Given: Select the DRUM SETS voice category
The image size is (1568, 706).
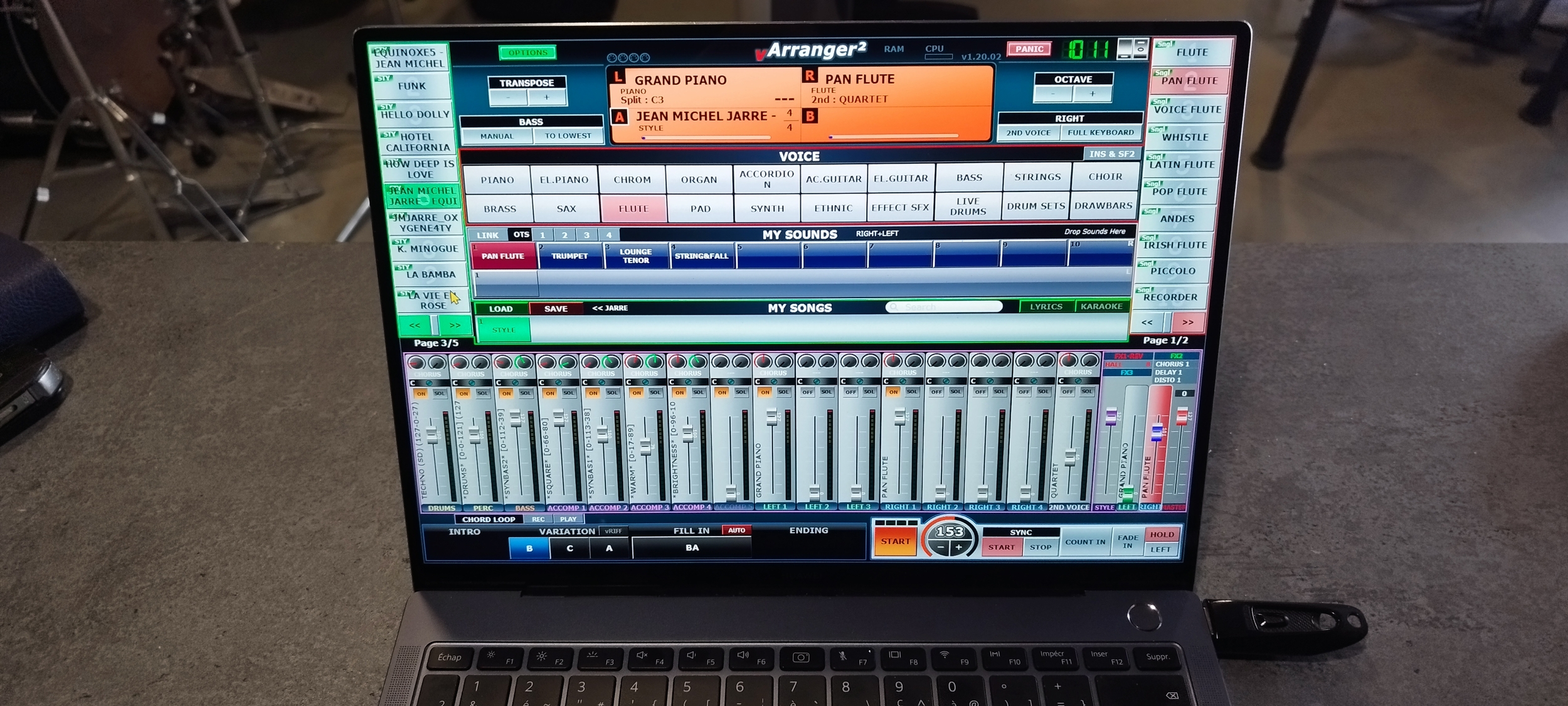Looking at the screenshot, I should 1036,206.
